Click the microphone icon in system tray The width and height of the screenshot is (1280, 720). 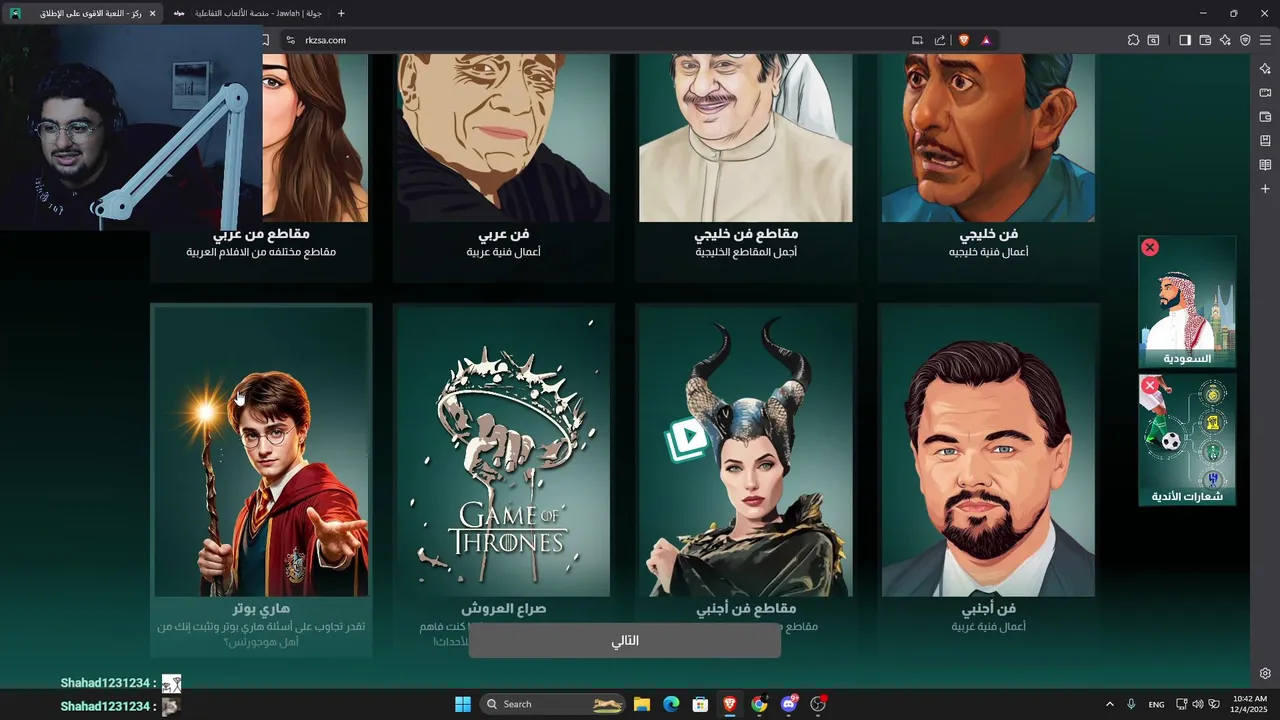pyautogui.click(x=1131, y=704)
